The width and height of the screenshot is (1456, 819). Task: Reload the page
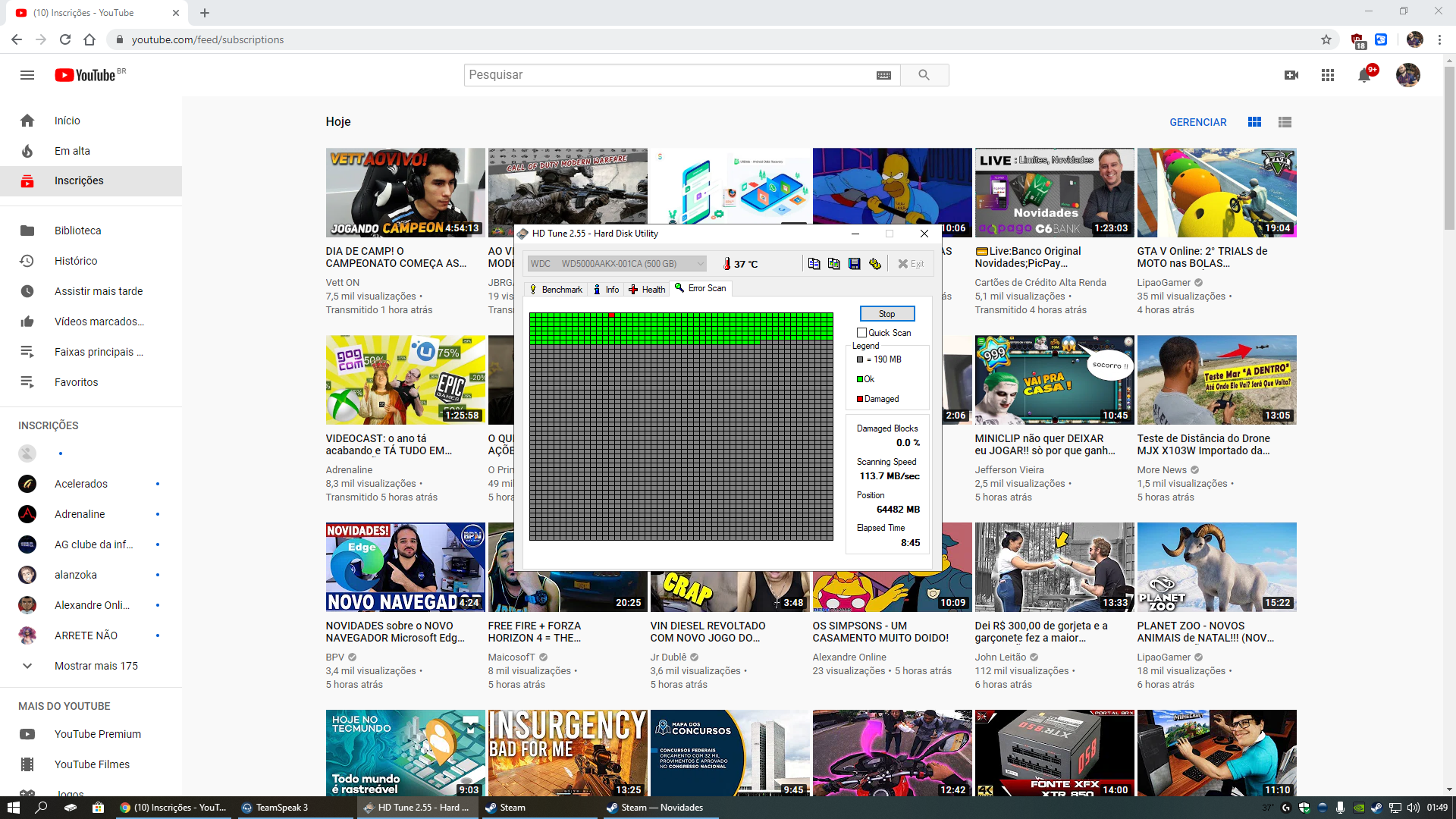point(65,39)
